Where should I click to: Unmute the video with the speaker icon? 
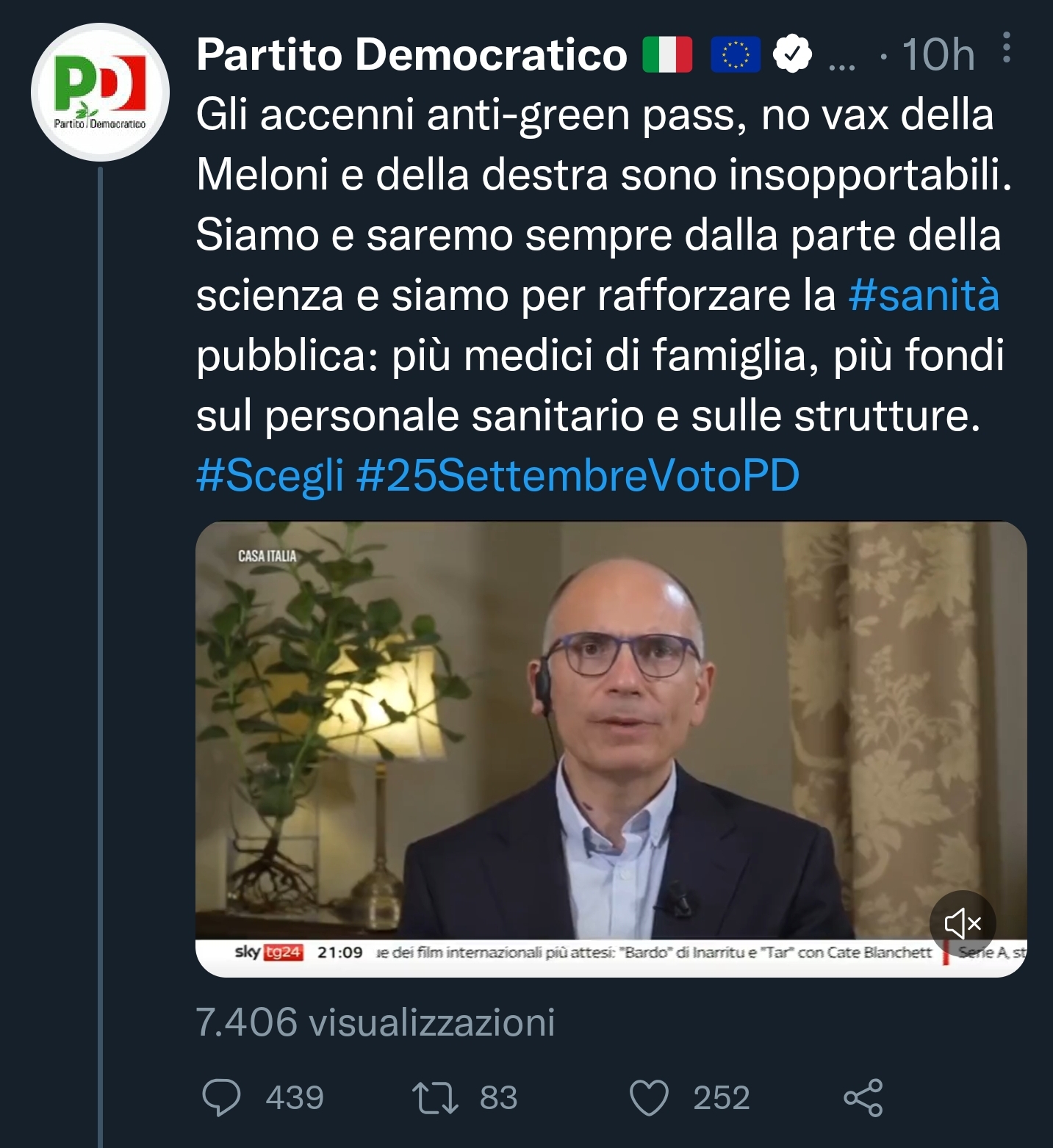[963, 923]
